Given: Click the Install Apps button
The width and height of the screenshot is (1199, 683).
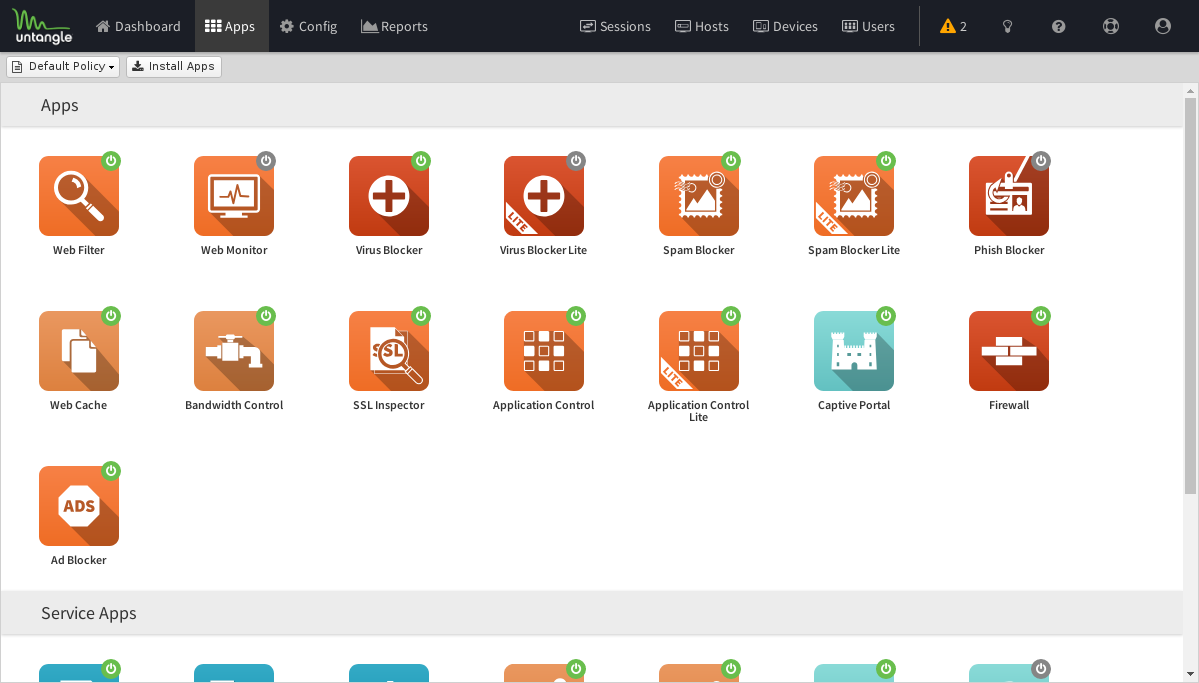Looking at the screenshot, I should [173, 66].
